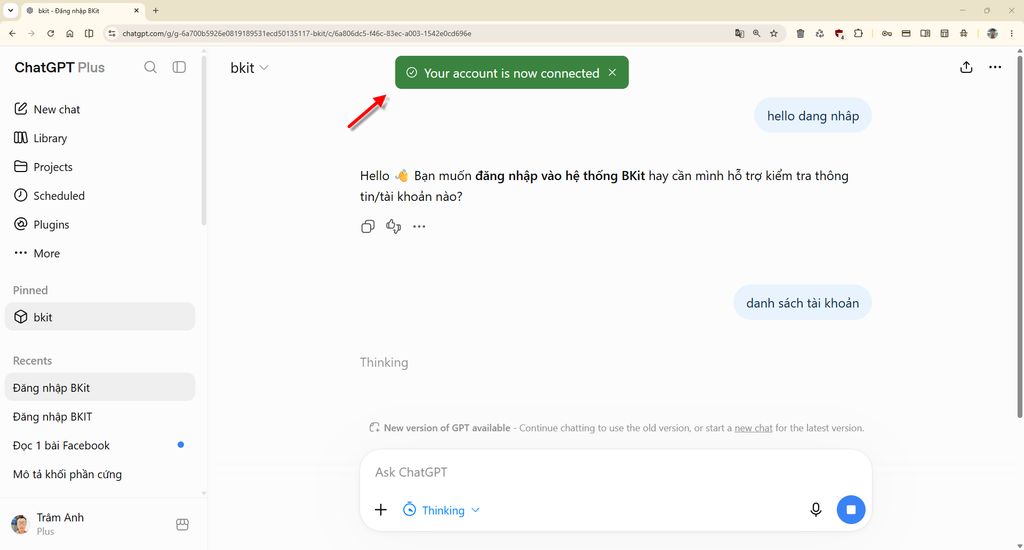This screenshot has height=550, width=1024.
Task: Collapse the sidebar with the panel icon
Action: click(x=179, y=67)
